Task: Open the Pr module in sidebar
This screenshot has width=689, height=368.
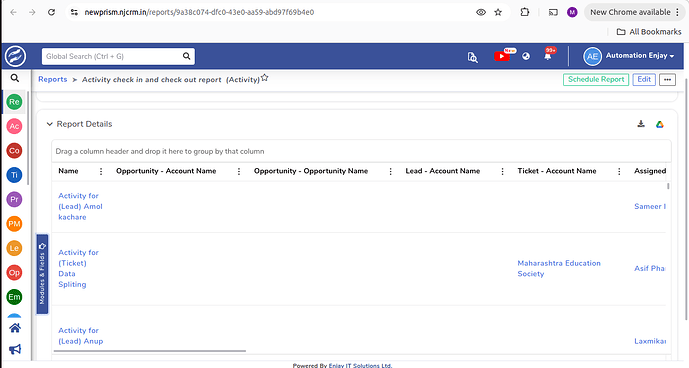Action: click(14, 199)
